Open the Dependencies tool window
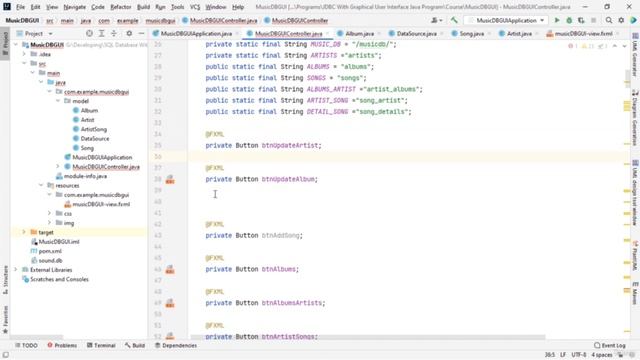Viewport: 640px width, 360px height. (176, 345)
